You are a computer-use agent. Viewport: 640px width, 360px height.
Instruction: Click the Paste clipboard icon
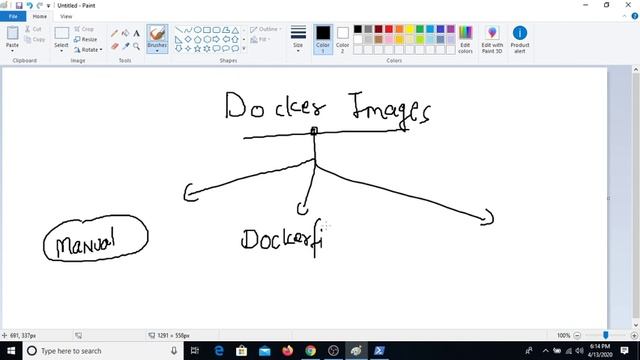tap(12, 33)
